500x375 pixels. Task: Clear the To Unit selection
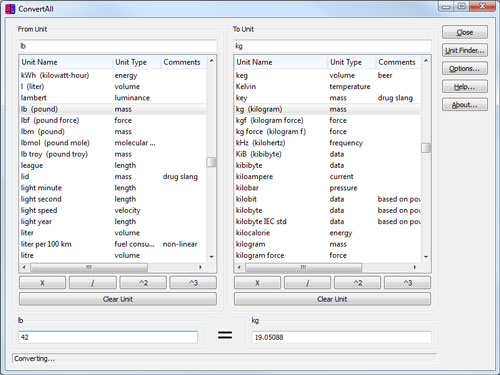pos(332,299)
